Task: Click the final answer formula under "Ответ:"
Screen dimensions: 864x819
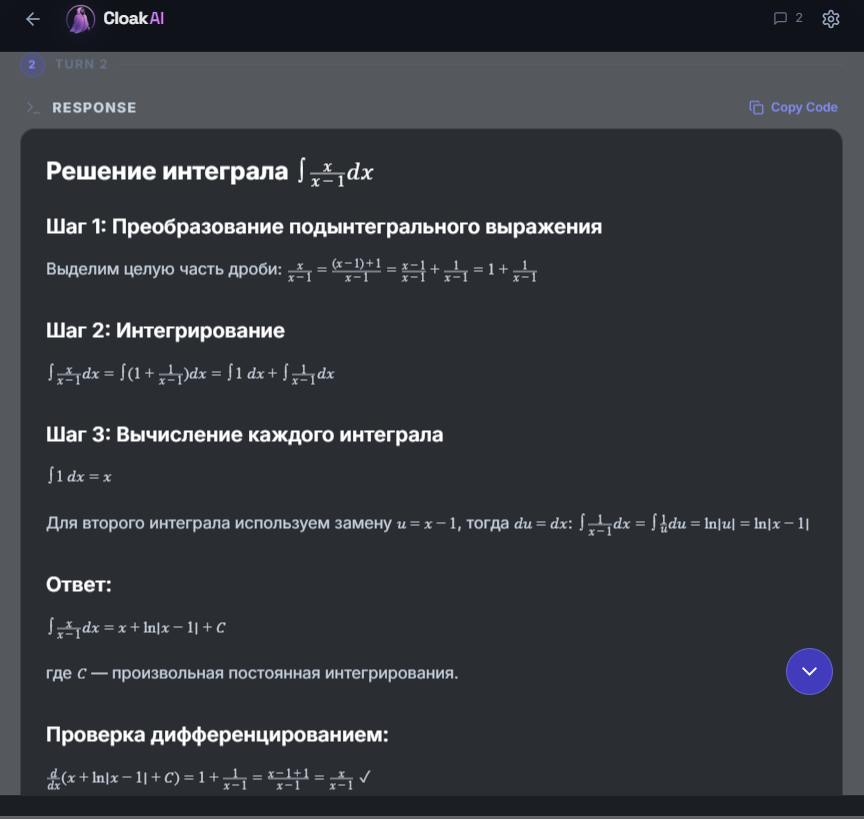Action: coord(137,628)
